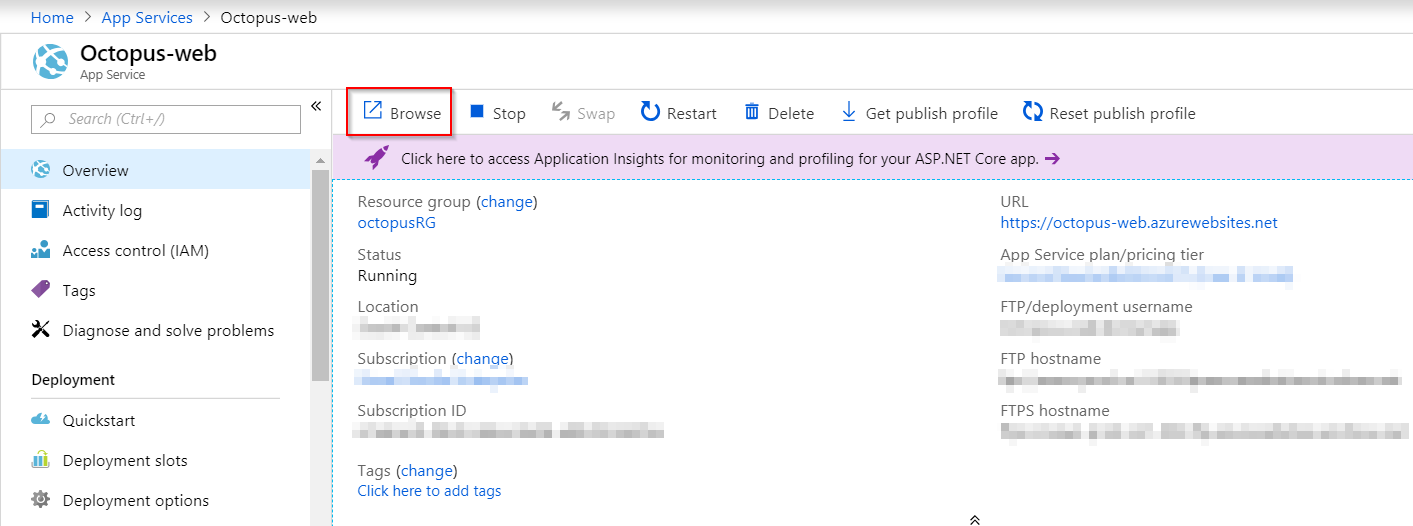This screenshot has width=1413, height=526.
Task: Click the FTP hostname label
Action: [1050, 358]
